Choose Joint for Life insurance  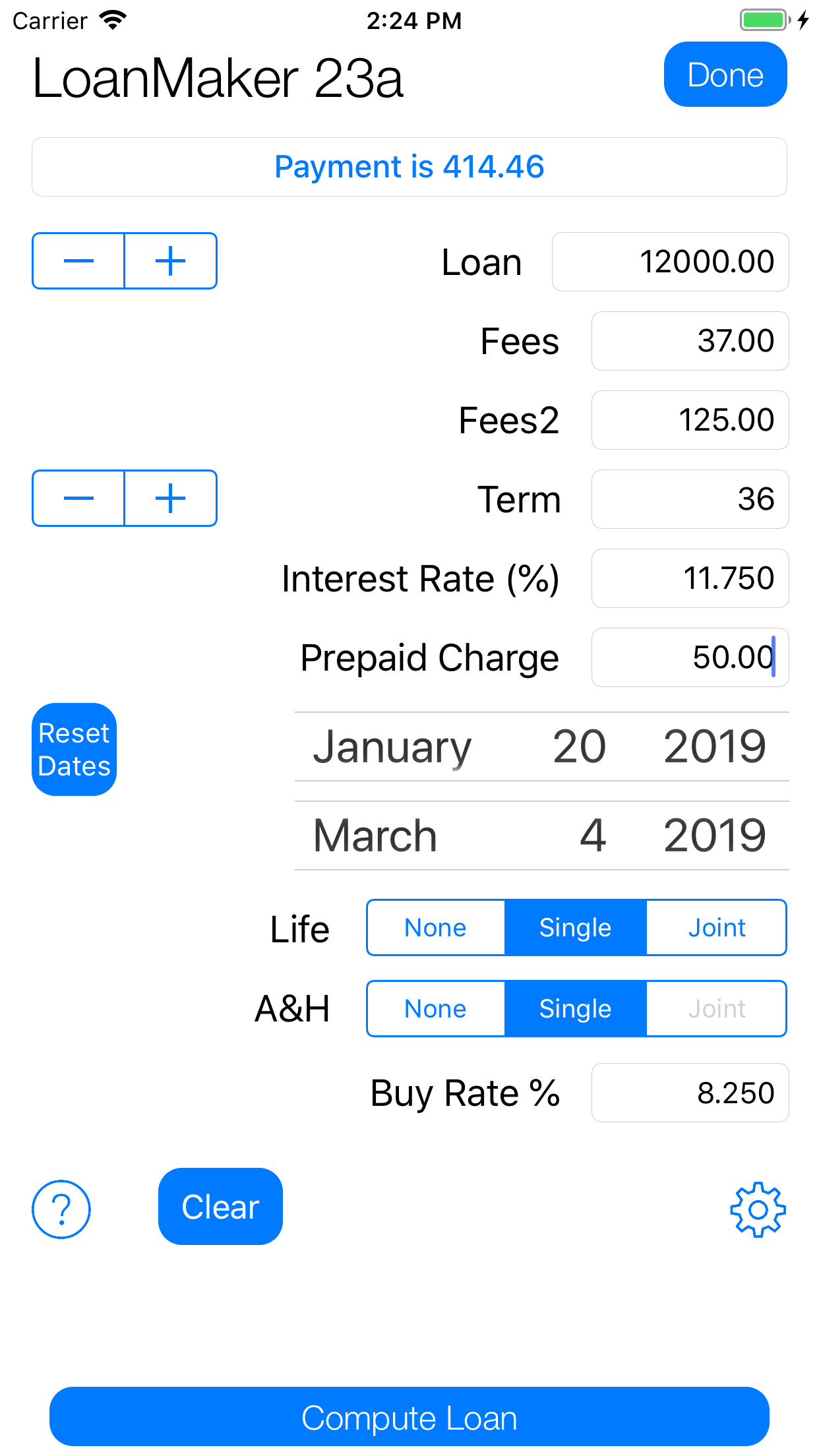click(x=717, y=928)
